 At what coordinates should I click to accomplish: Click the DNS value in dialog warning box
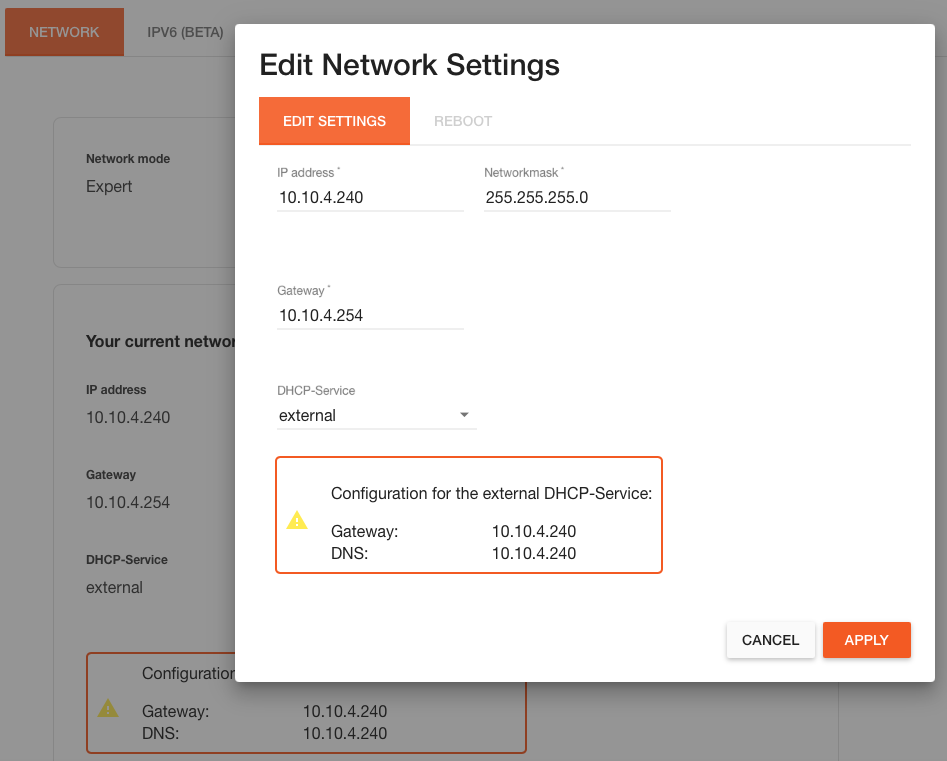coord(534,553)
